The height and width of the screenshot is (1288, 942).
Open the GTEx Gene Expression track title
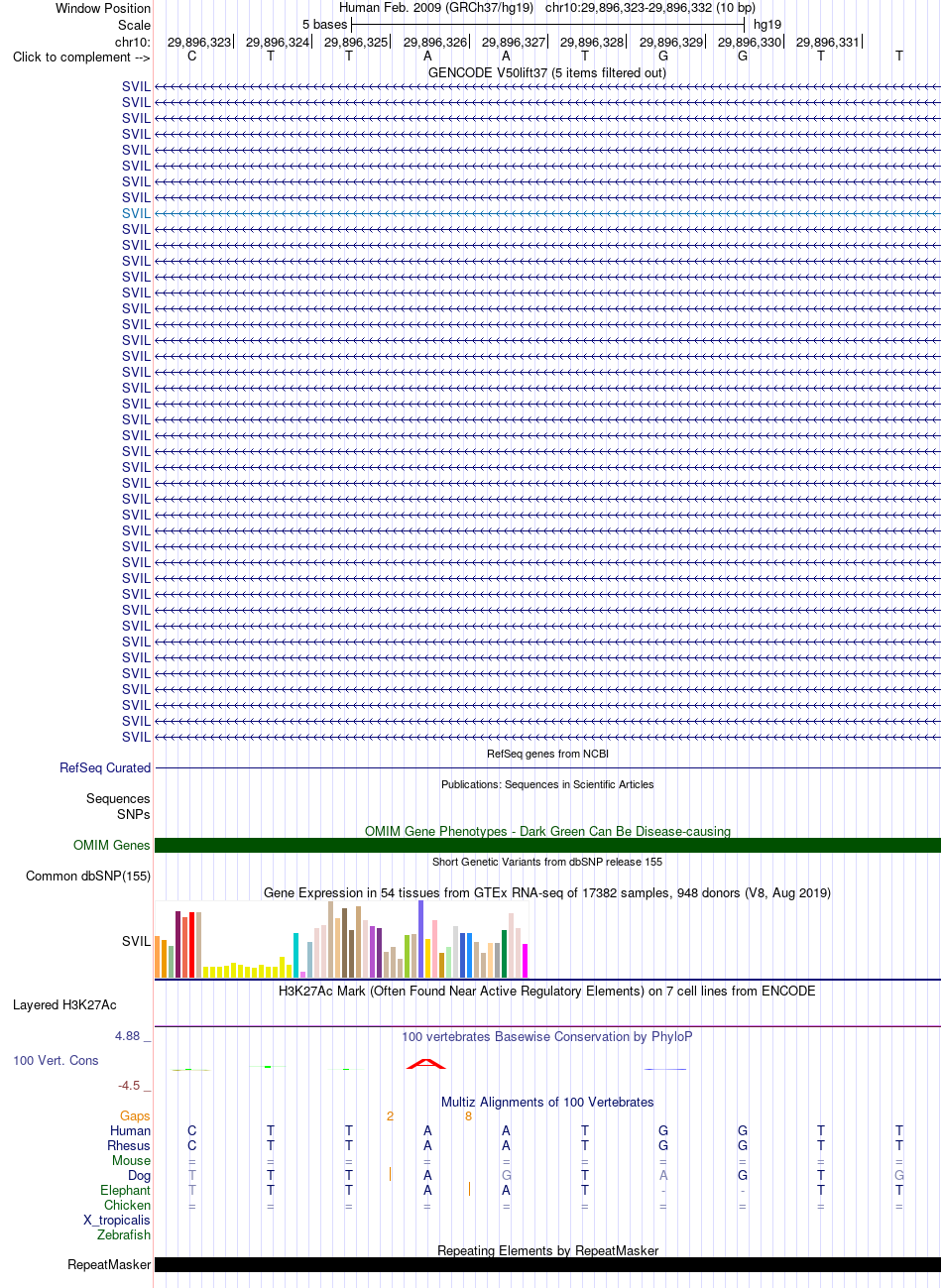547,892
